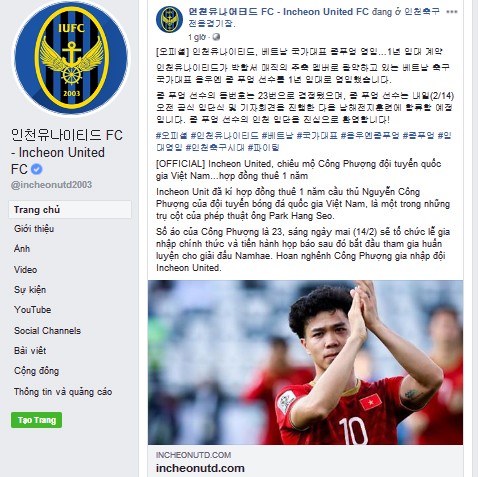Screen dimensions: 478x477
Task: Open the Video section
Action: point(25,269)
